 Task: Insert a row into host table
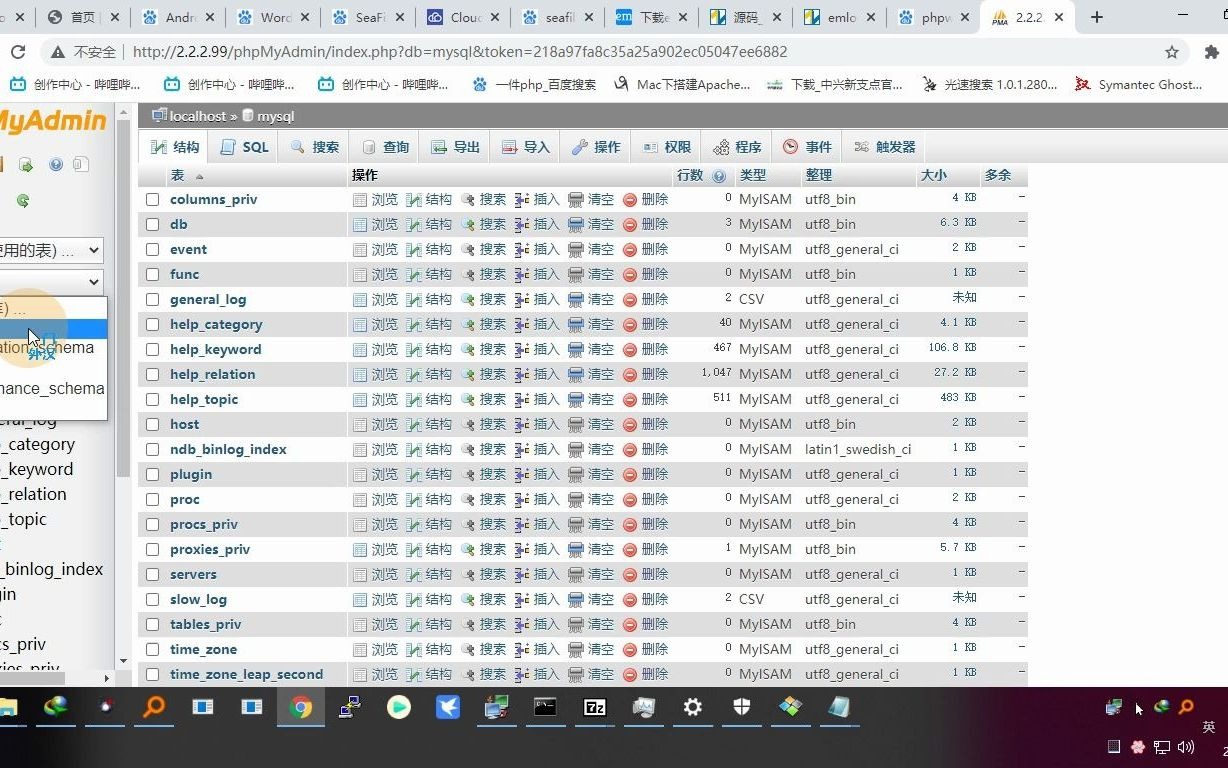tap(537, 424)
